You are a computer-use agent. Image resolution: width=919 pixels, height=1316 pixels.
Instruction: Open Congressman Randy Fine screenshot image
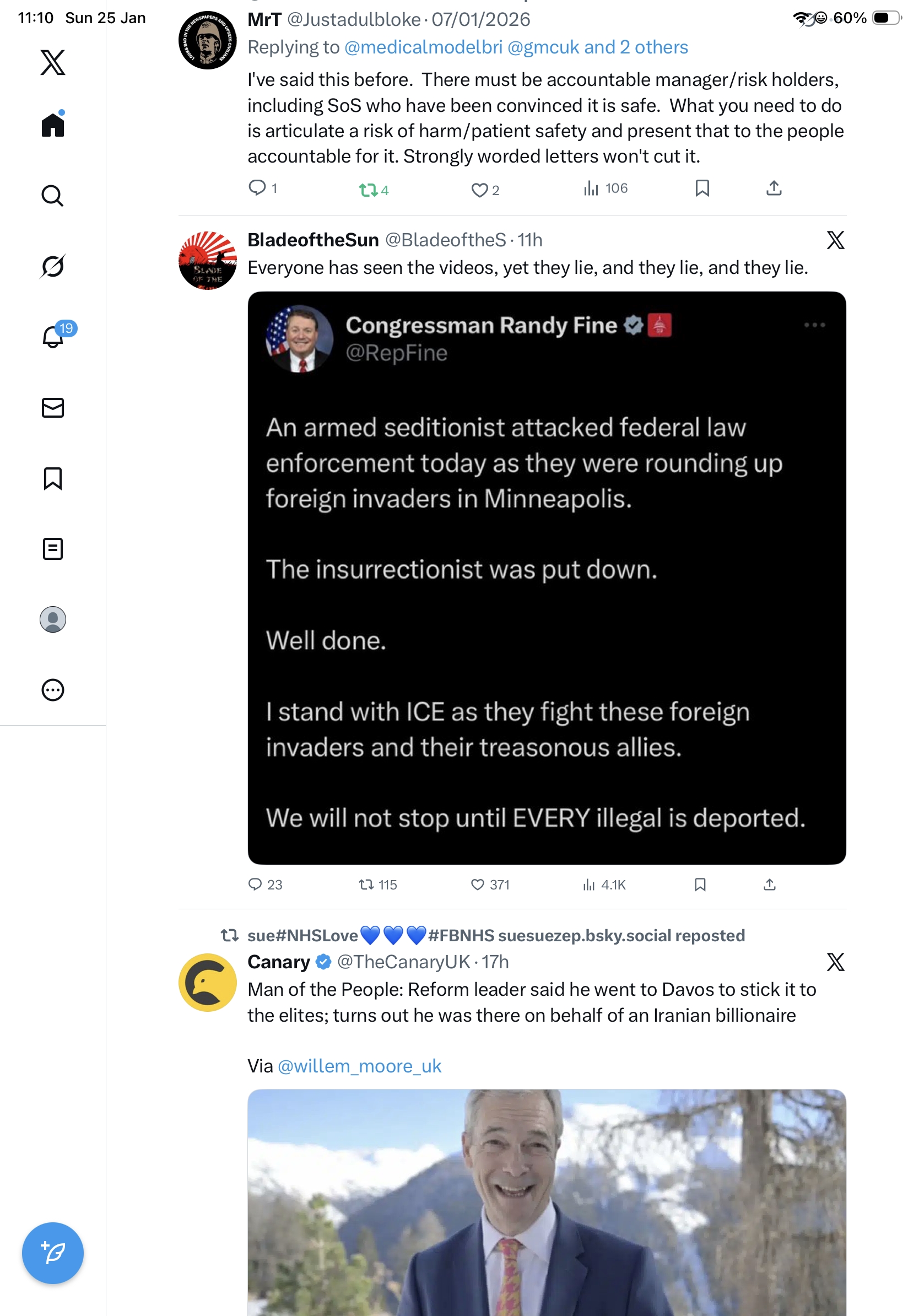click(547, 578)
